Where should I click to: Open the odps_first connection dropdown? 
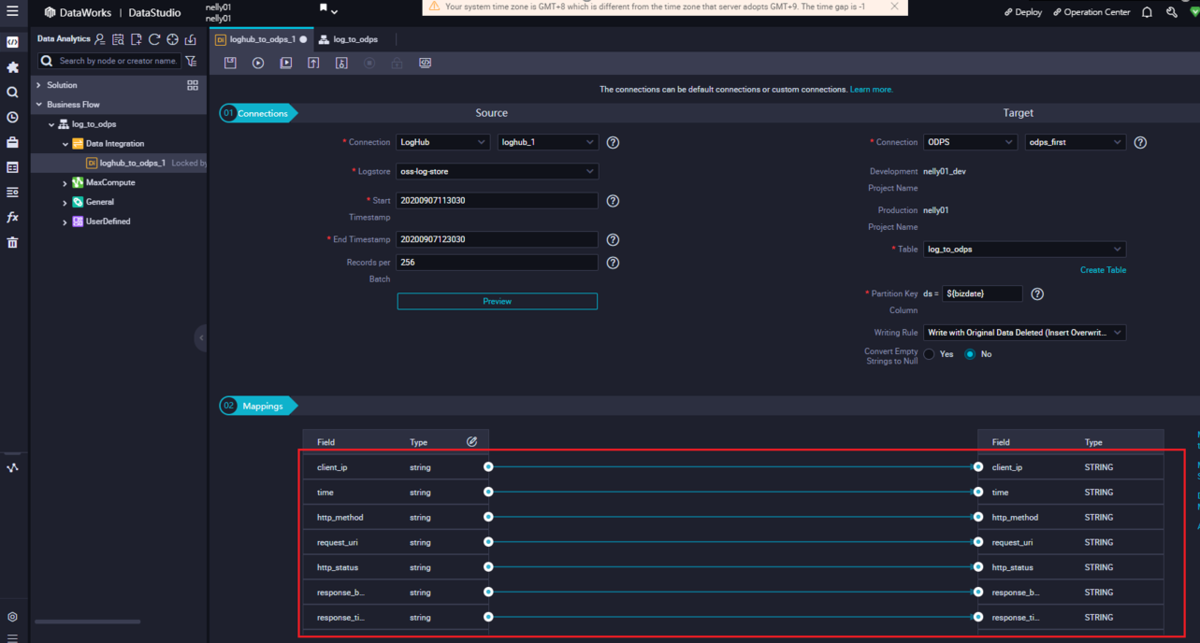point(1075,142)
